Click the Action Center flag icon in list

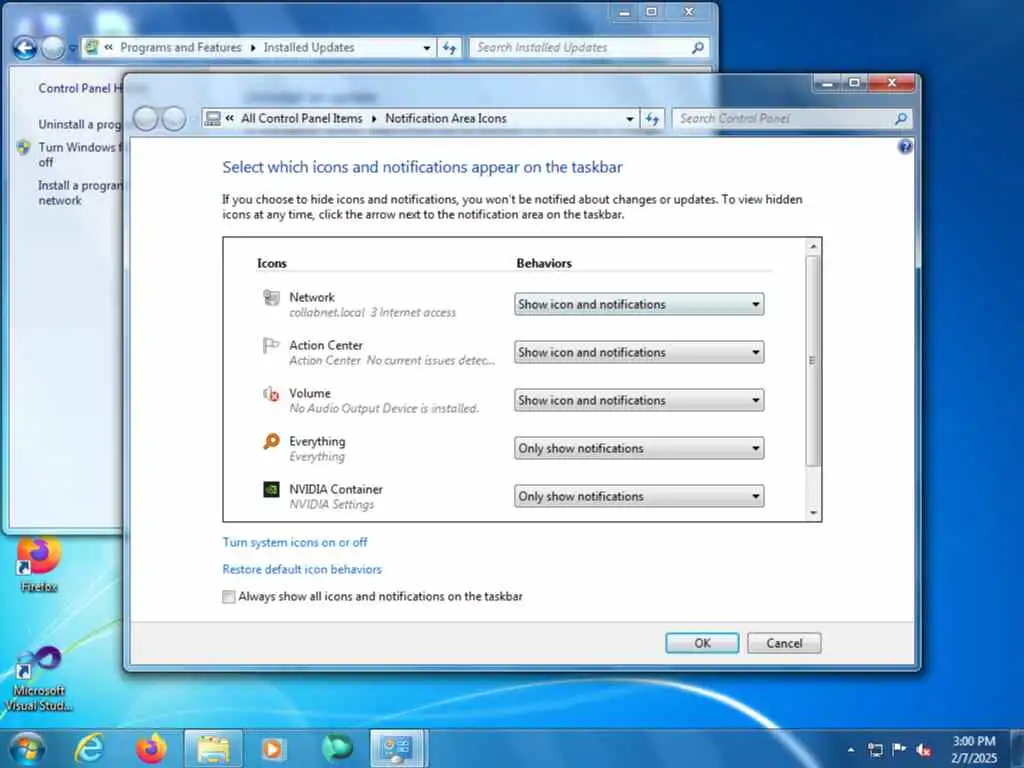[270, 345]
